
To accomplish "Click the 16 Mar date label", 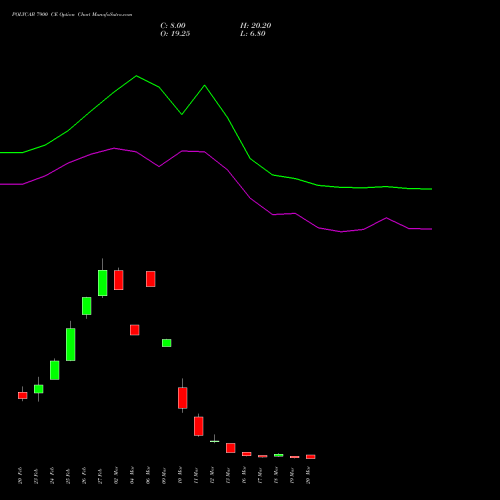I will tap(244, 476).
